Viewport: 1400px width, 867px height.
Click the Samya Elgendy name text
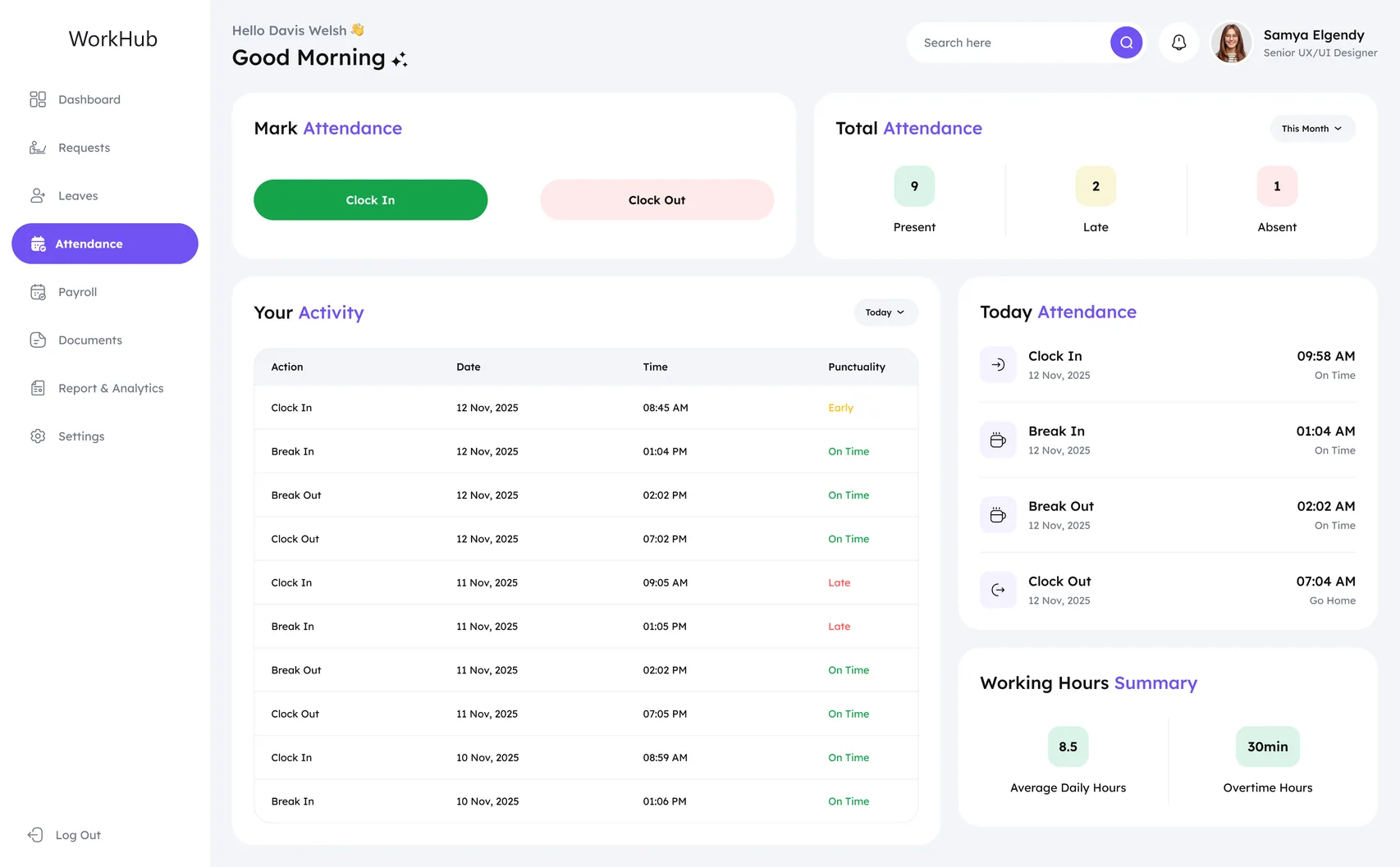click(x=1314, y=34)
